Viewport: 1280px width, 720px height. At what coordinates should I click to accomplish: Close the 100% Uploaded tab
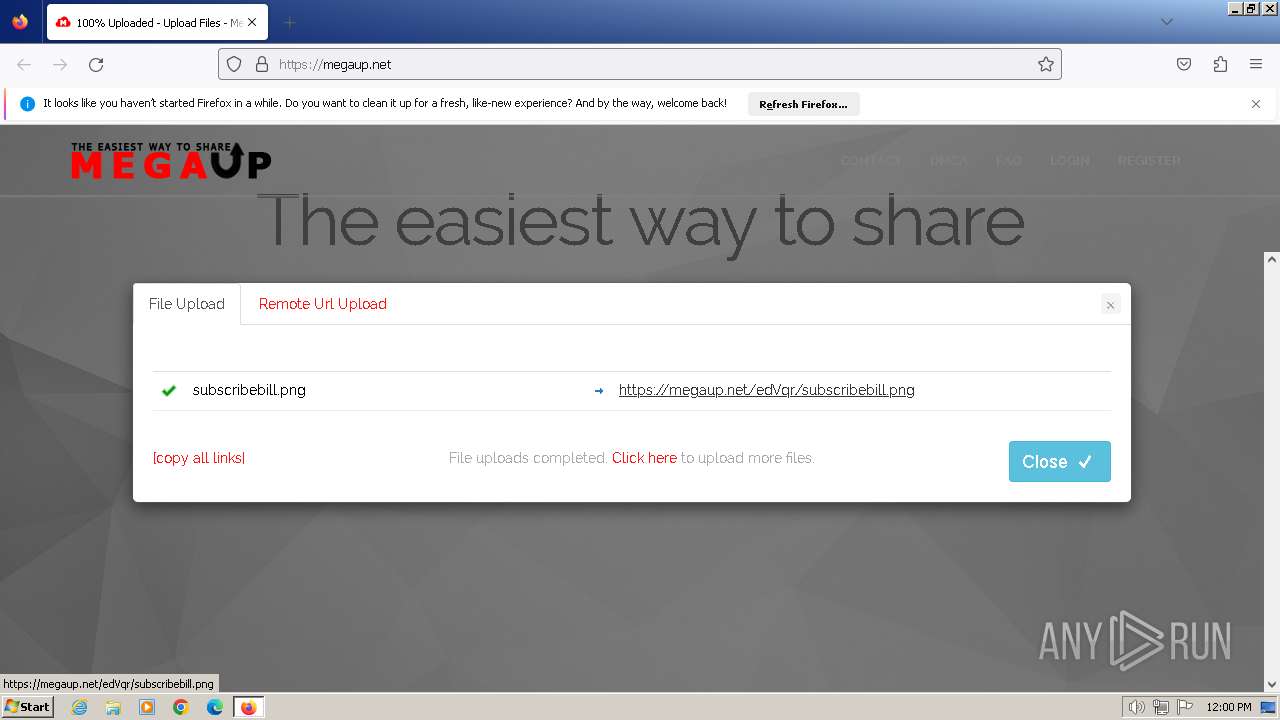(x=251, y=22)
